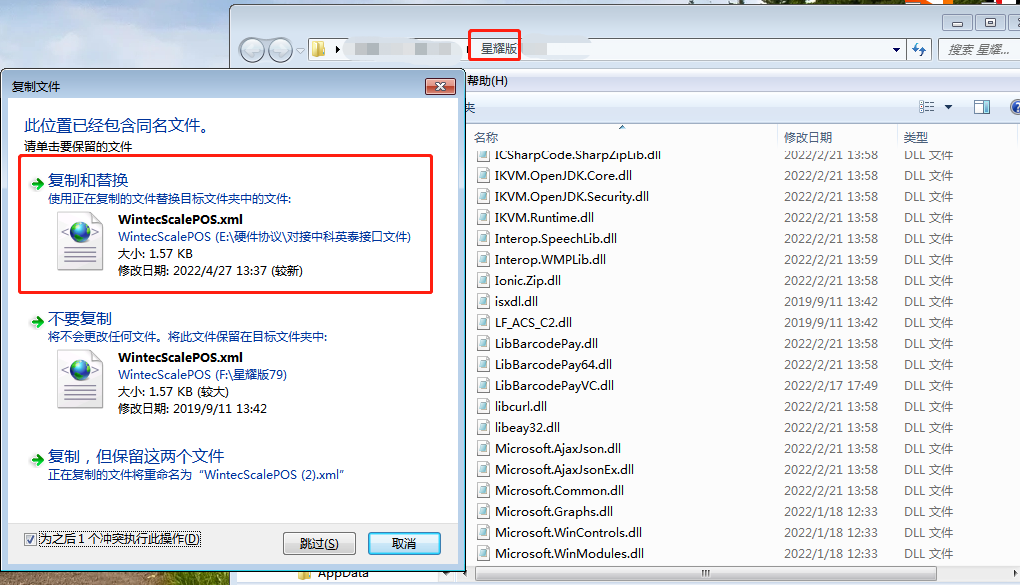The image size is (1020, 585).
Task: Click the Microsoft.WinControls.dll file name
Action: 568,532
